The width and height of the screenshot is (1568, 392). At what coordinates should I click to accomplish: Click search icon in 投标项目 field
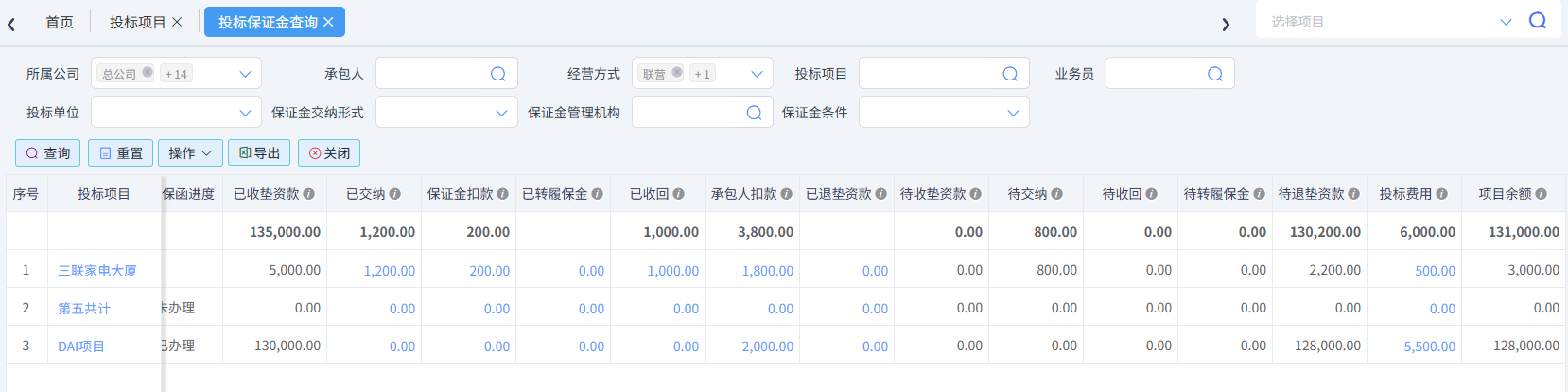point(1009,74)
